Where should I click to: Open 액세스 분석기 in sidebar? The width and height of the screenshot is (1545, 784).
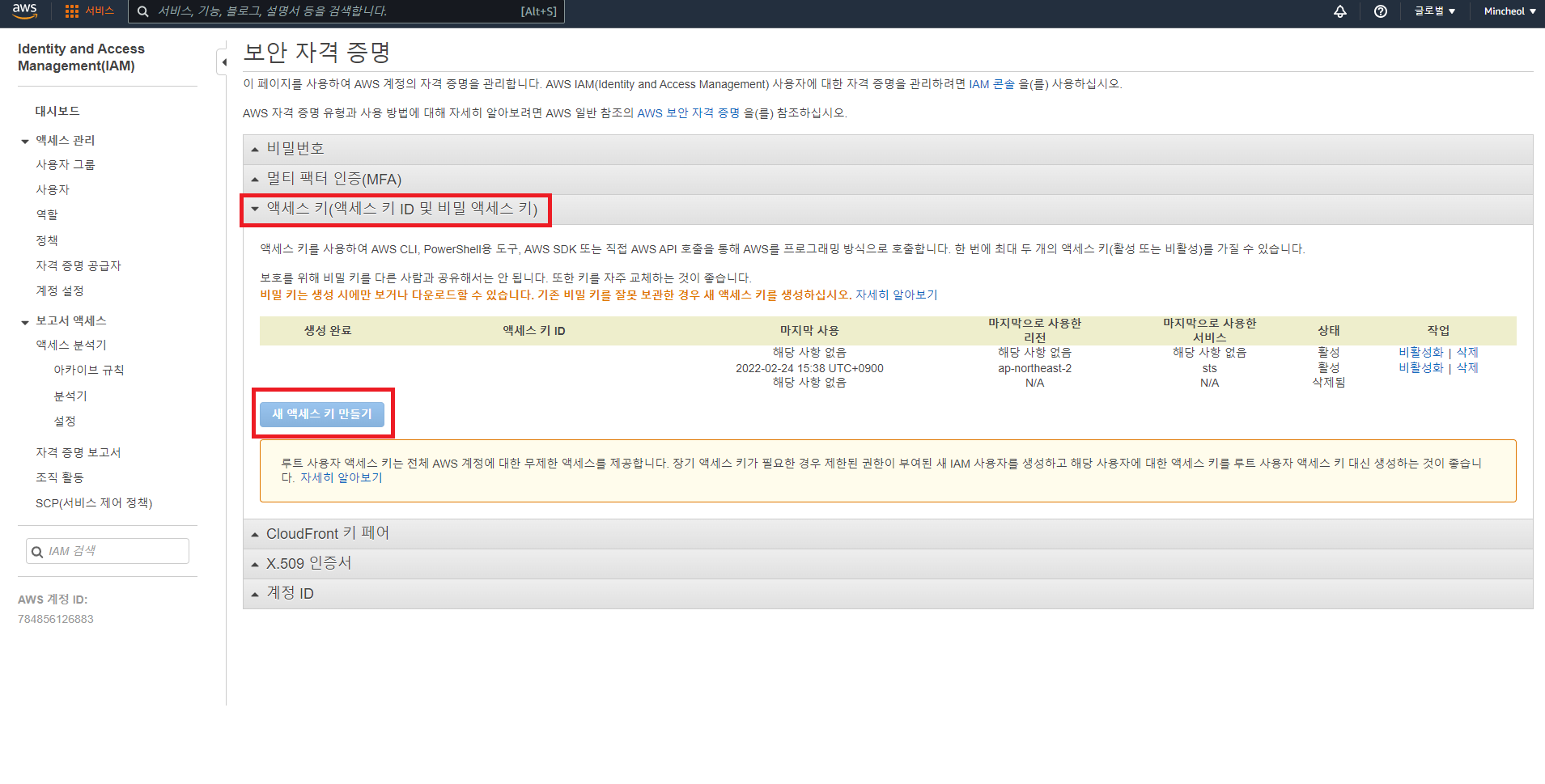tap(71, 345)
